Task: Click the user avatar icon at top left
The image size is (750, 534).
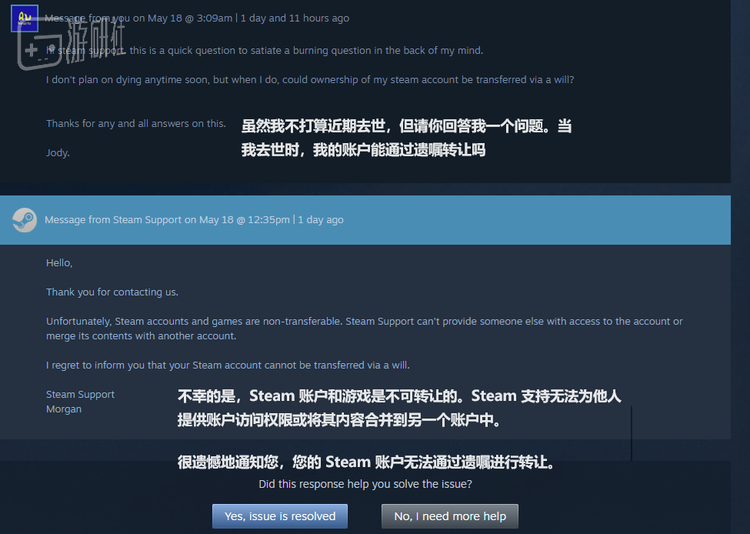Action: (24, 18)
